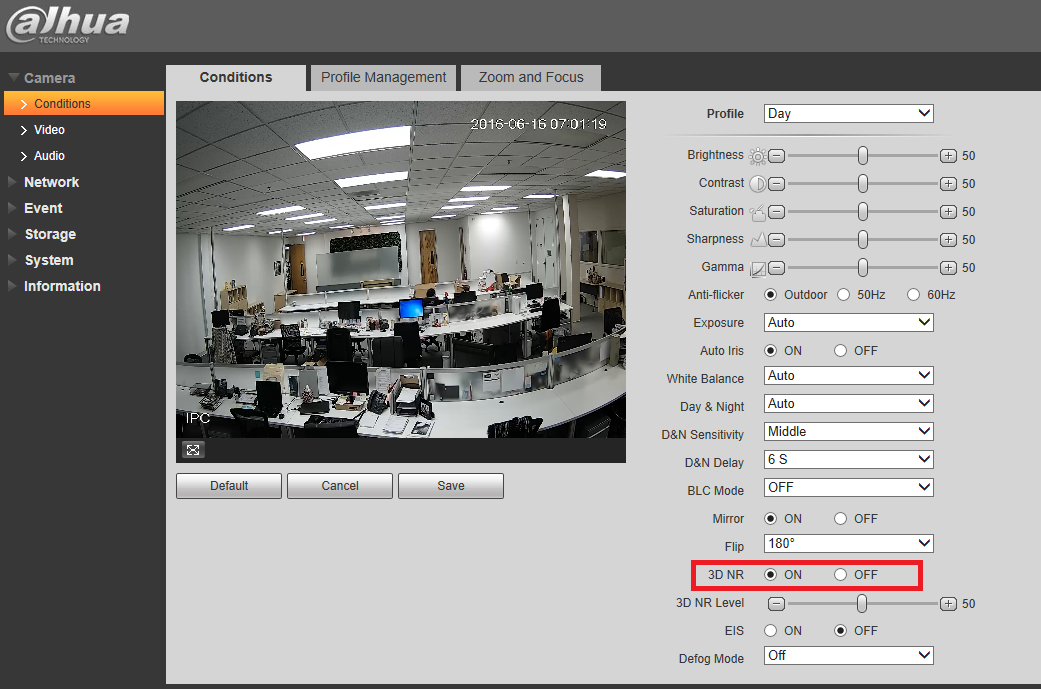The image size is (1041, 689).
Task: Switch to the Profile Management tab
Action: point(384,78)
